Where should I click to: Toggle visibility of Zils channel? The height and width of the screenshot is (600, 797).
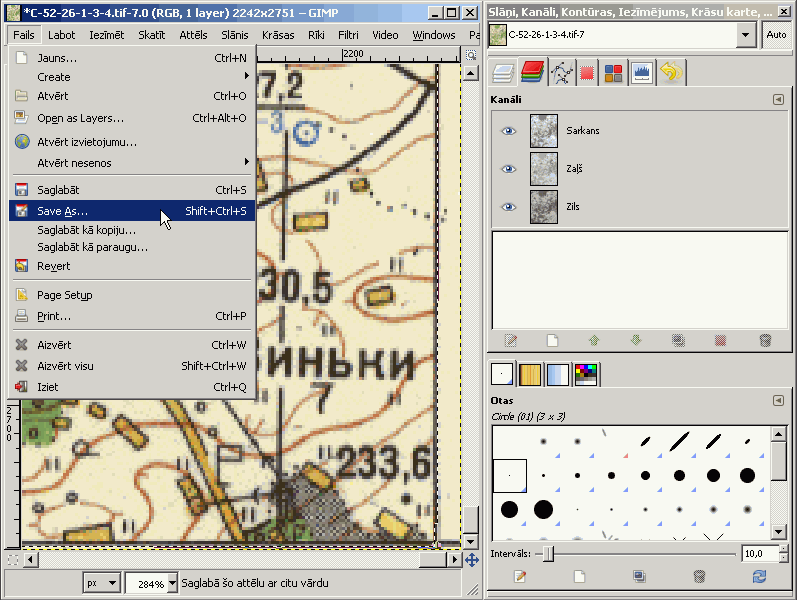[508, 207]
